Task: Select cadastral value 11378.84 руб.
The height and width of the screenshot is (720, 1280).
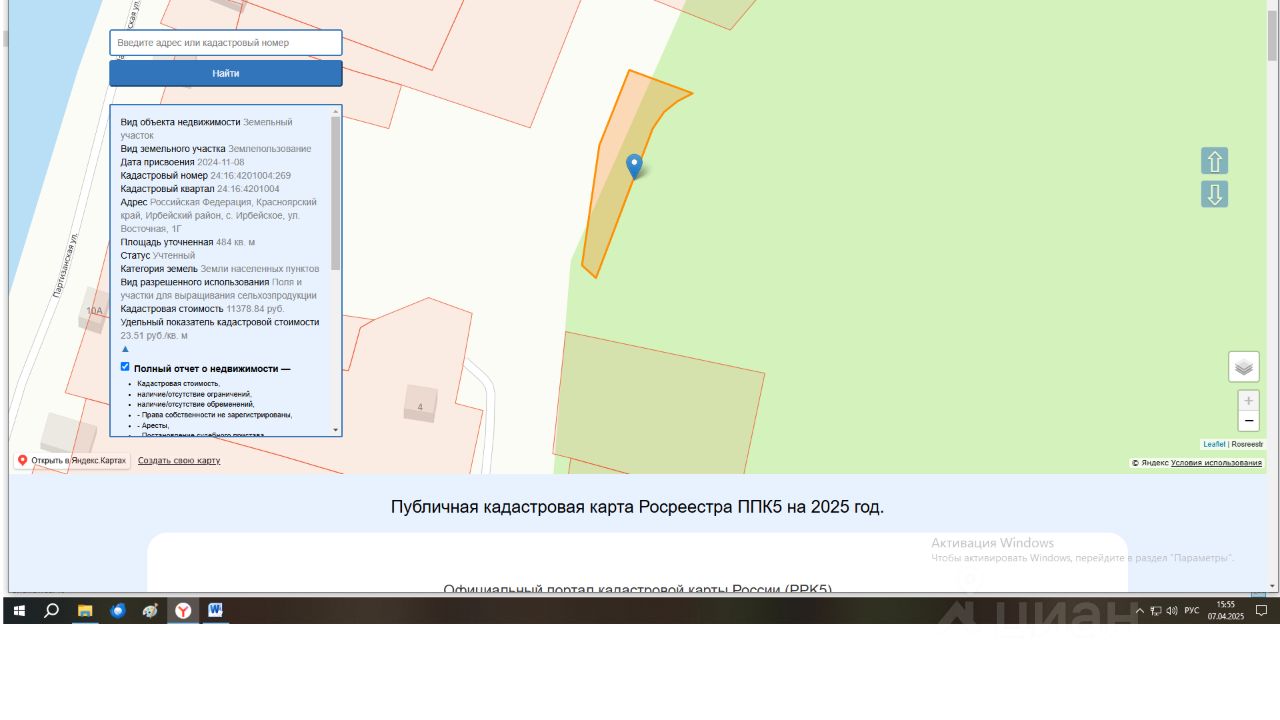Action: 255,309
